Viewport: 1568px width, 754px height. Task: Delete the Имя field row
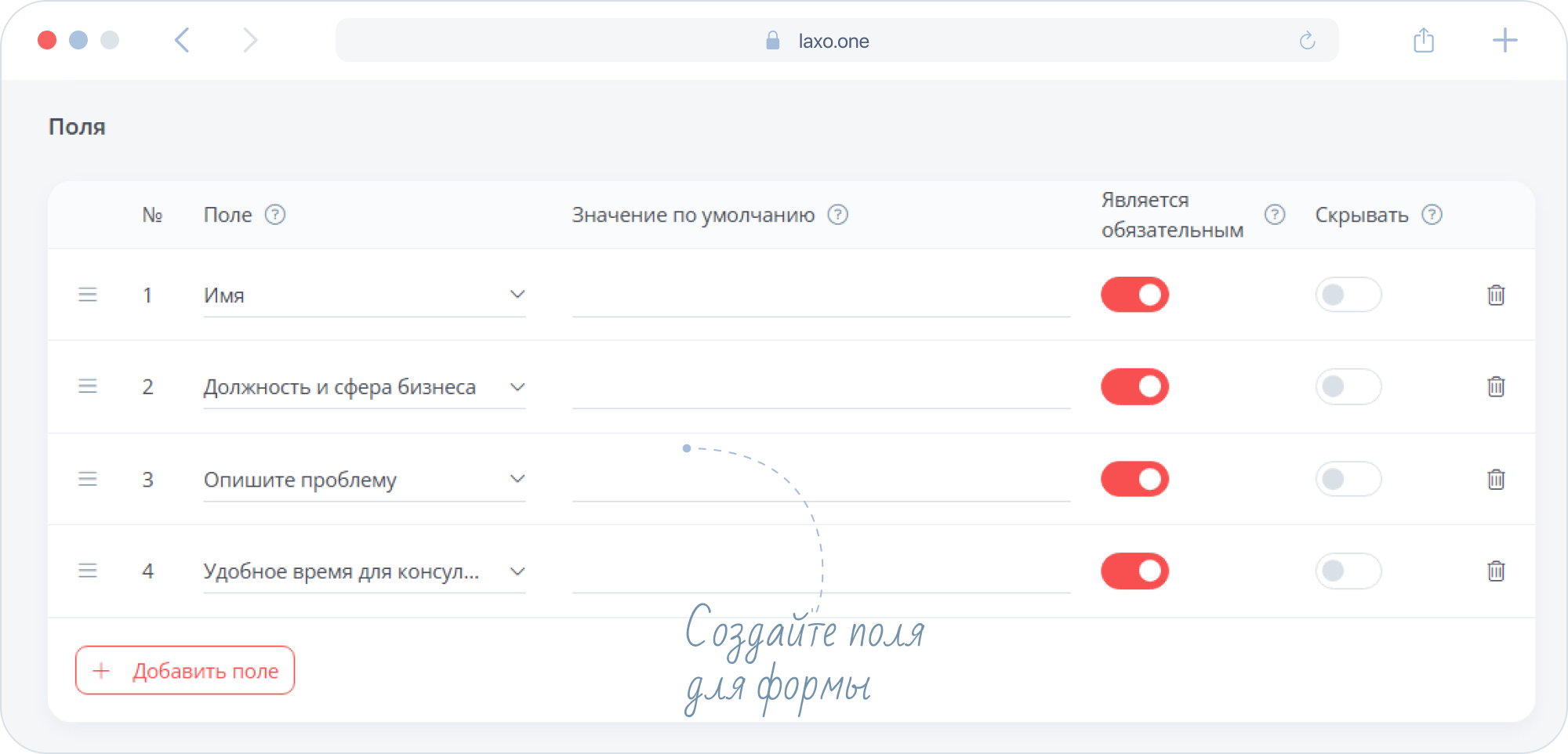tap(1496, 295)
